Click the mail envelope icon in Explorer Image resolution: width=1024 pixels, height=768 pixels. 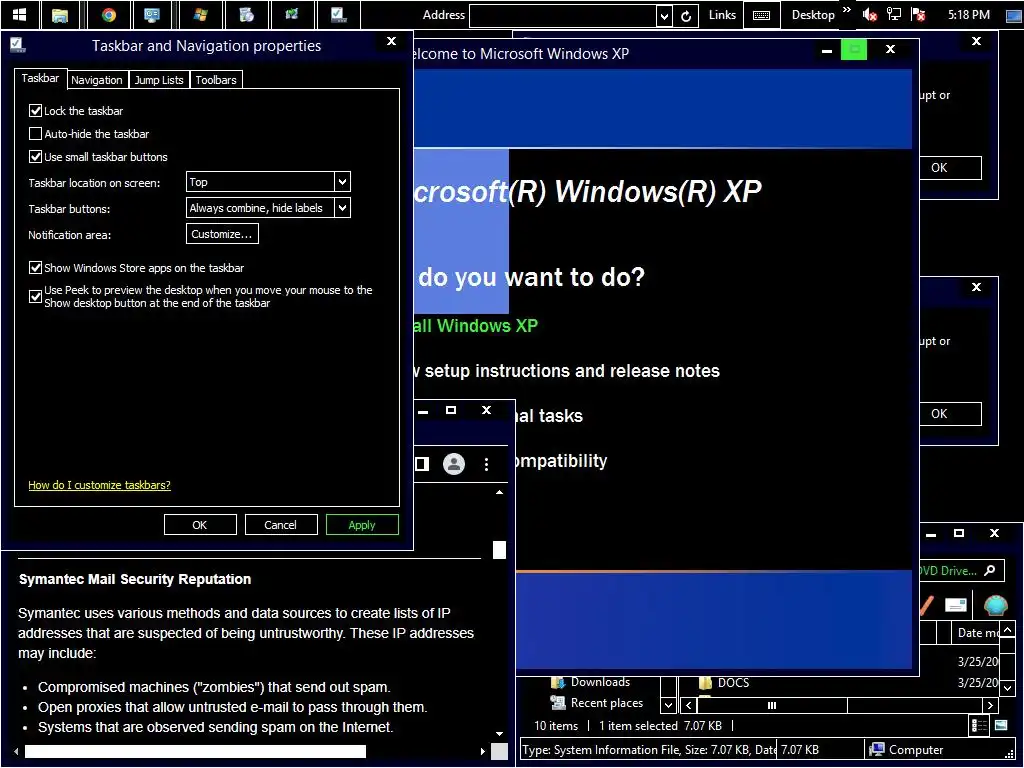[955, 605]
